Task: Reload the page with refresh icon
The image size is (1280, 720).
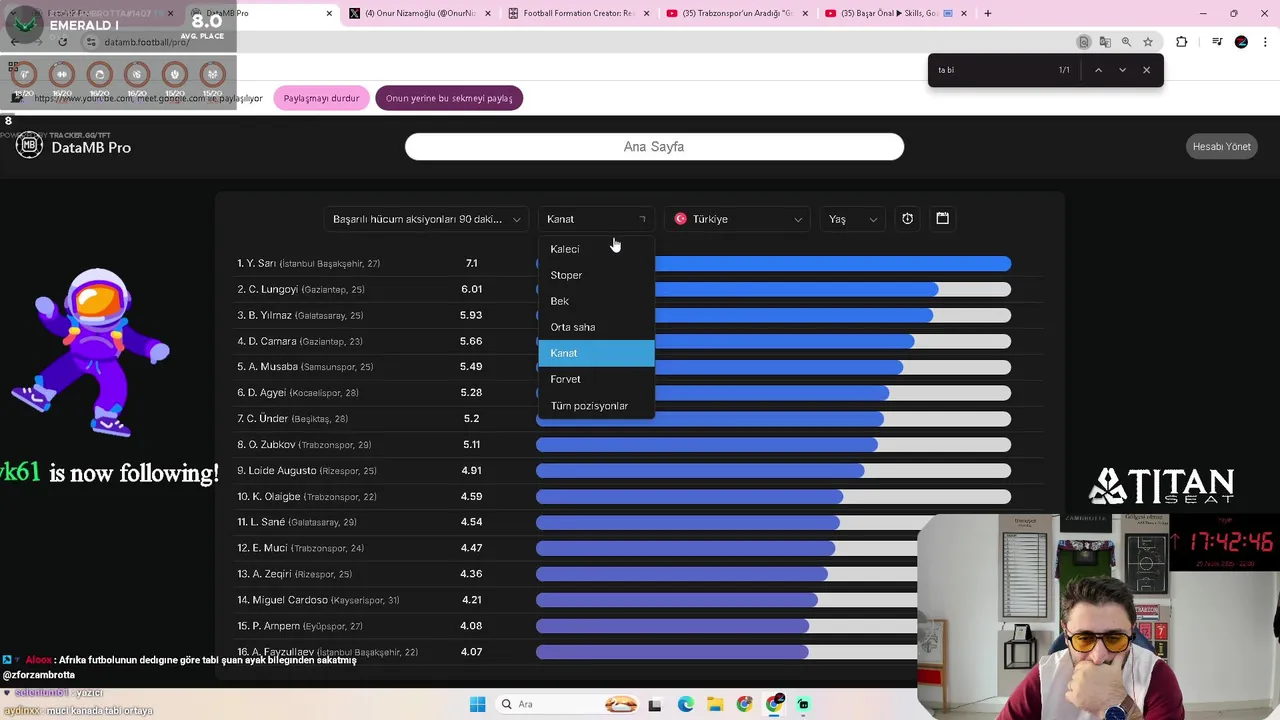Action: 62,42
